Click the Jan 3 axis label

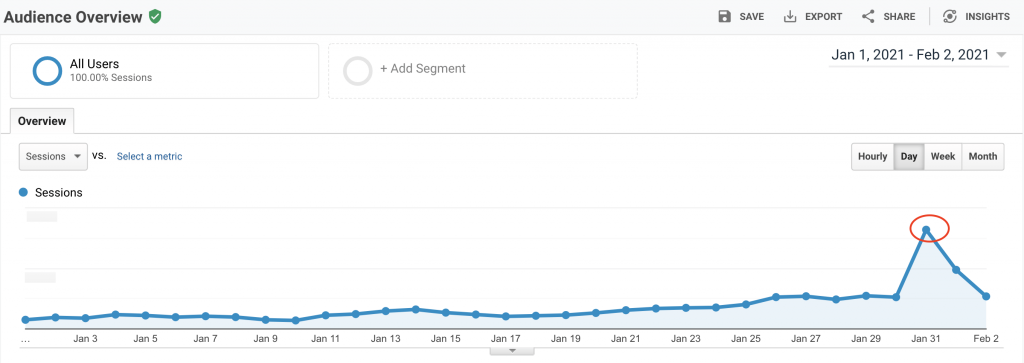[86, 339]
